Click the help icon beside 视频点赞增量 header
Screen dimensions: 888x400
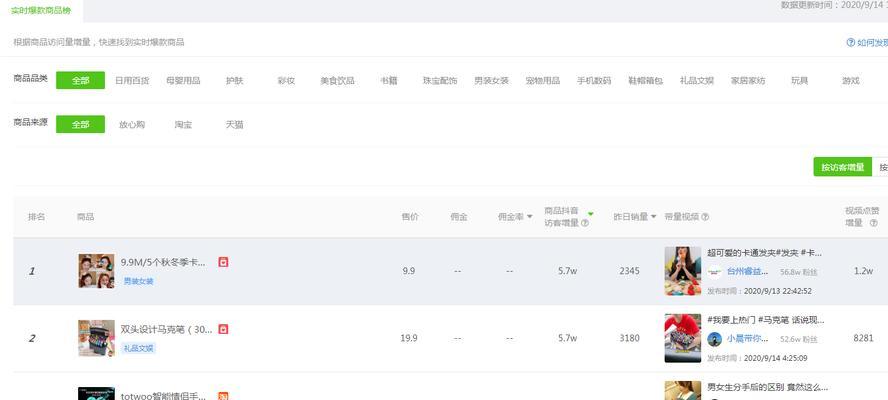click(x=873, y=223)
